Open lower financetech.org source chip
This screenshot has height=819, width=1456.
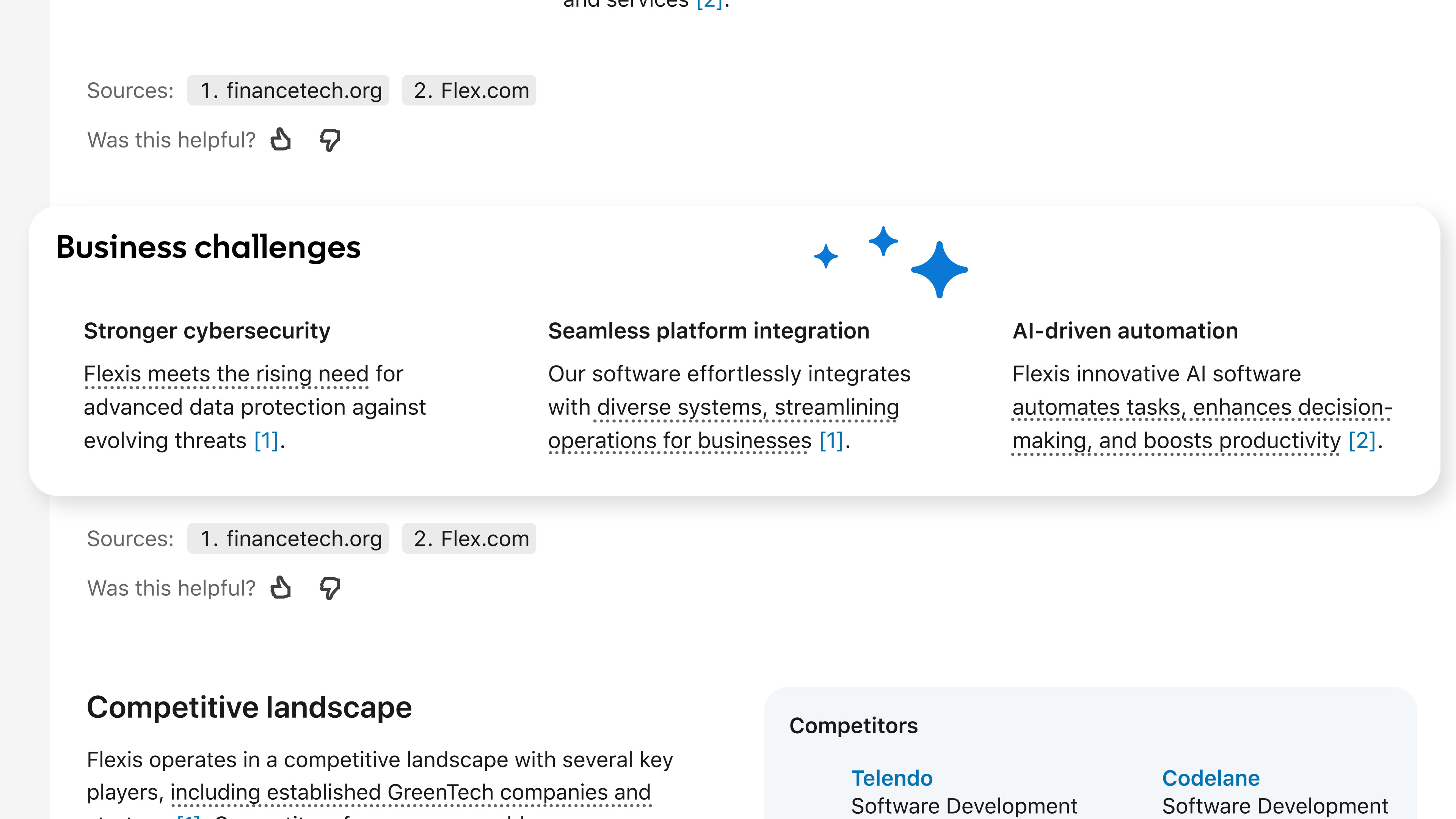pos(288,539)
